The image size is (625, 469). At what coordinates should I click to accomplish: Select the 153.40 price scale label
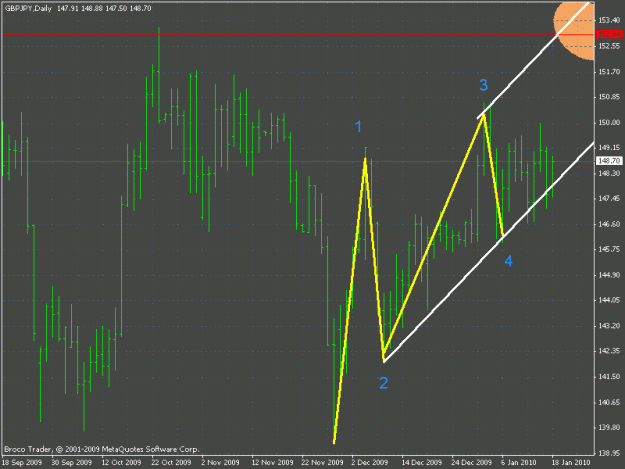[x=609, y=20]
